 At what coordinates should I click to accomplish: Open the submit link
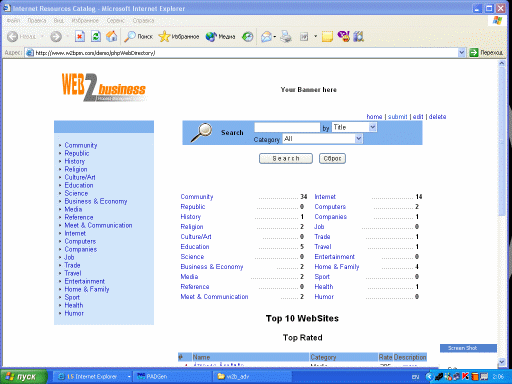[x=398, y=117]
